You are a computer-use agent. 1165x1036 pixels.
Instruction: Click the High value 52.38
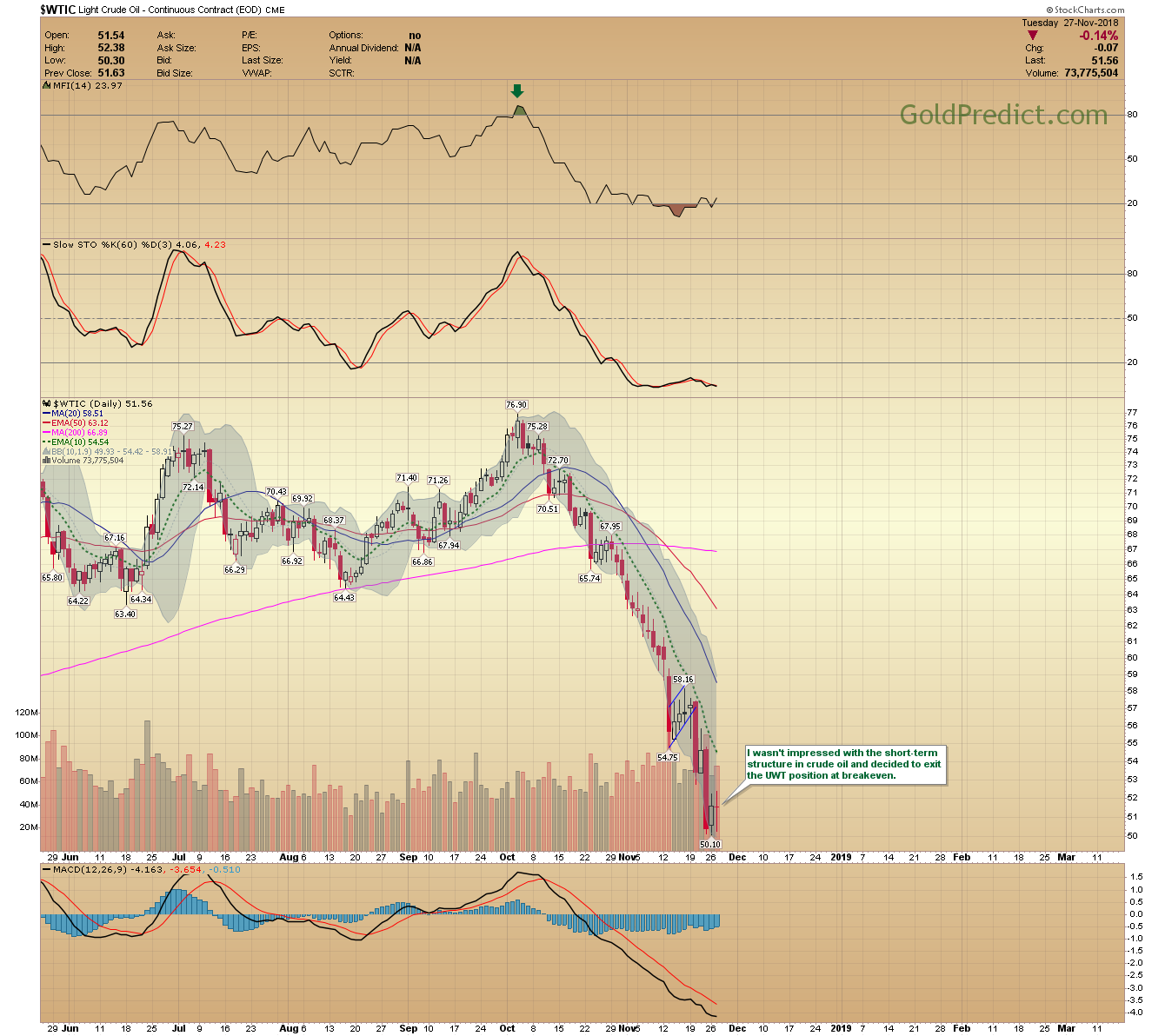[x=111, y=48]
